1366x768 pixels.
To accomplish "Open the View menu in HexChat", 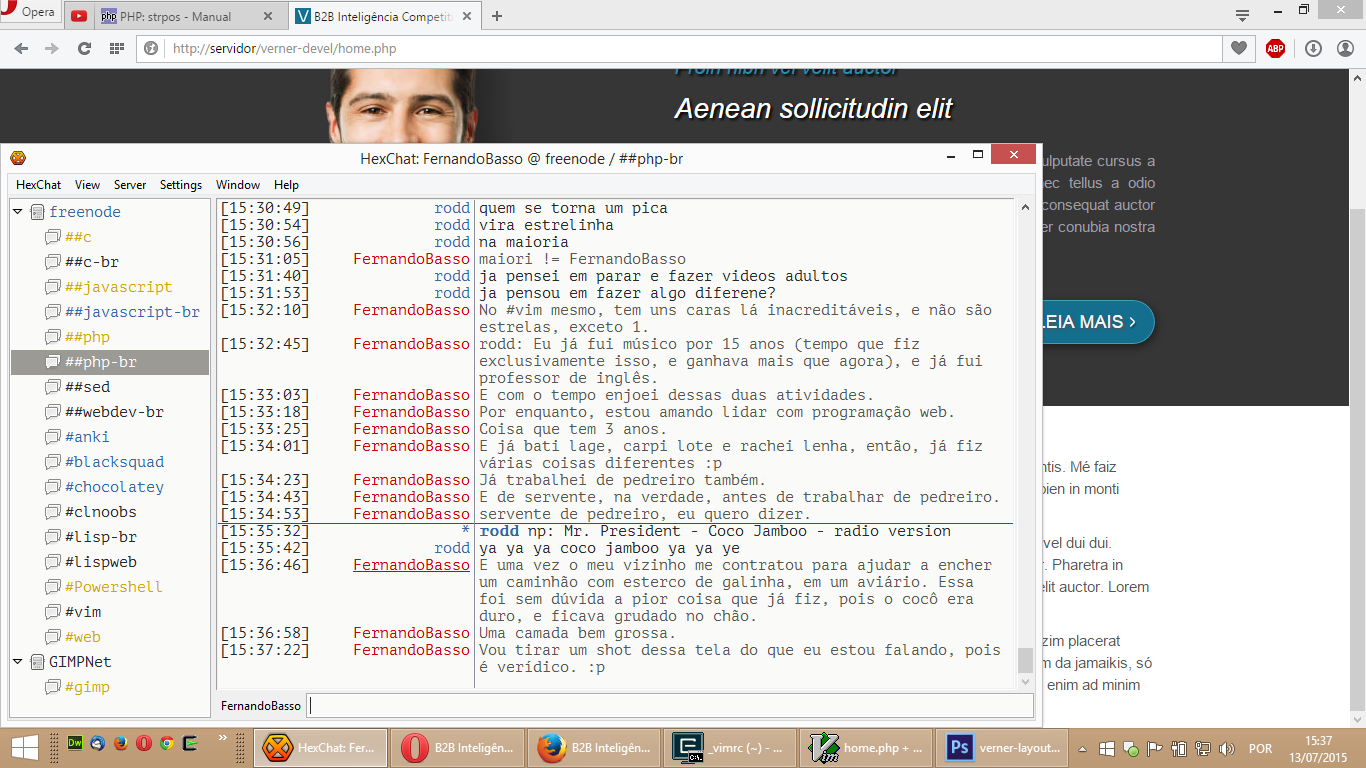I will [x=87, y=185].
